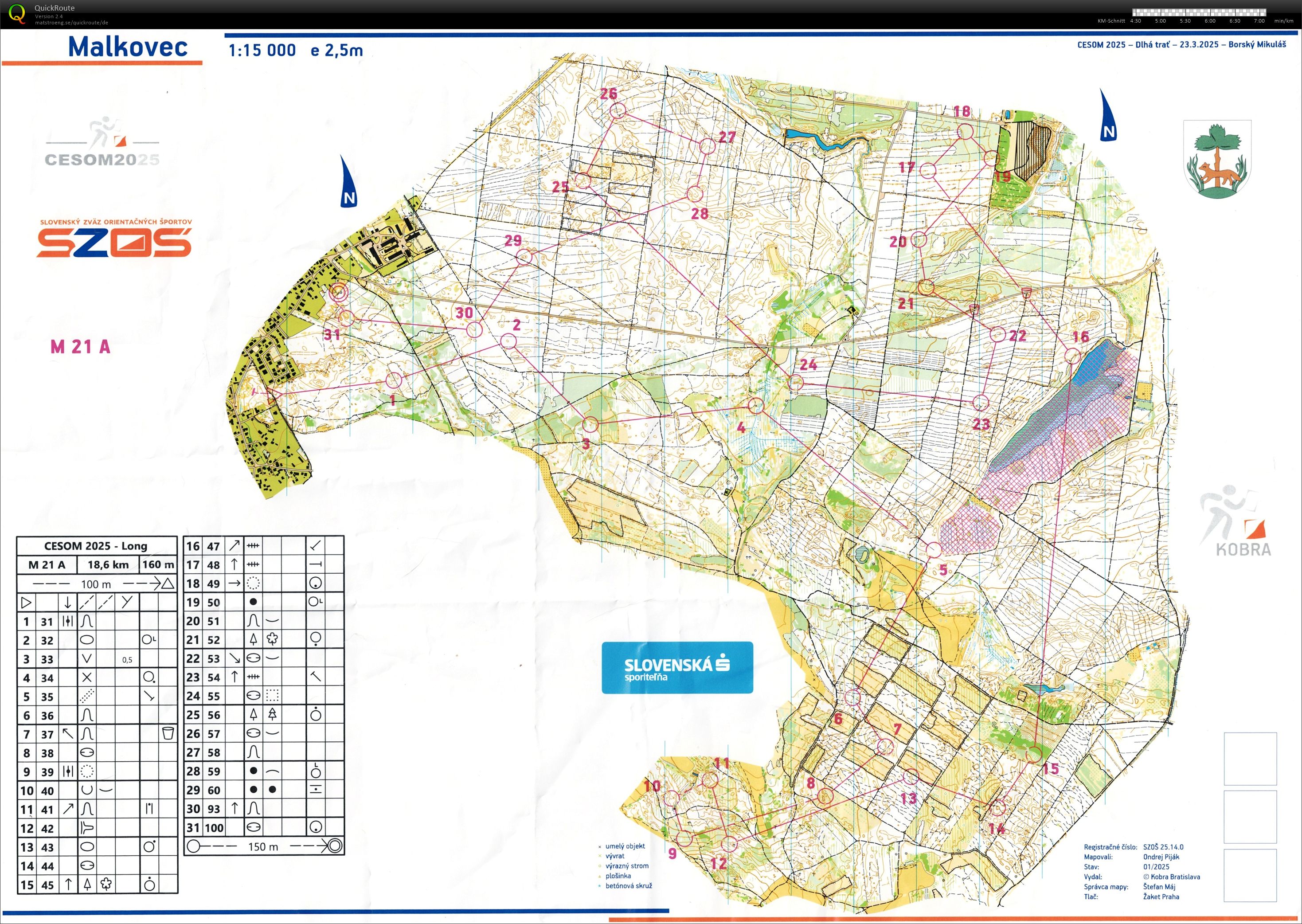Click control circle 1 on the map
Image resolution: width=1302 pixels, height=924 pixels.
394,380
